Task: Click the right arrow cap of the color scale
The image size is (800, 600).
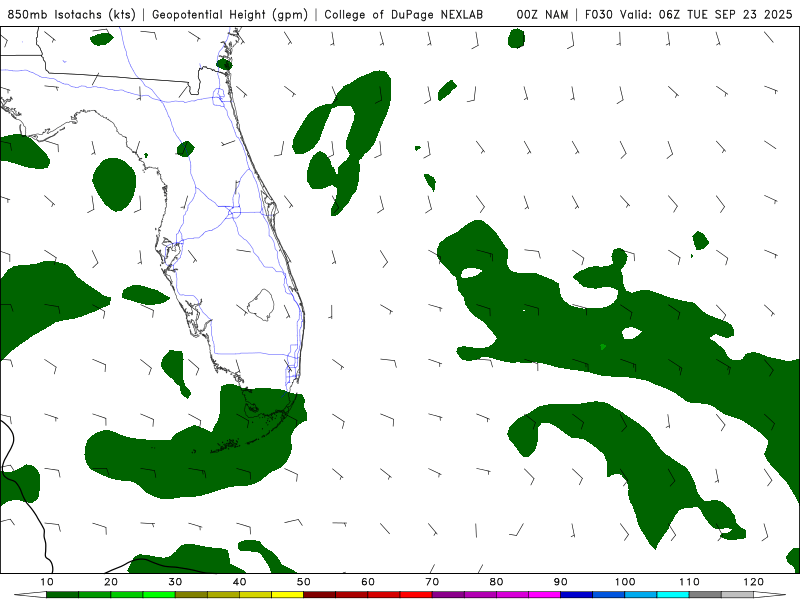Action: 770,595
